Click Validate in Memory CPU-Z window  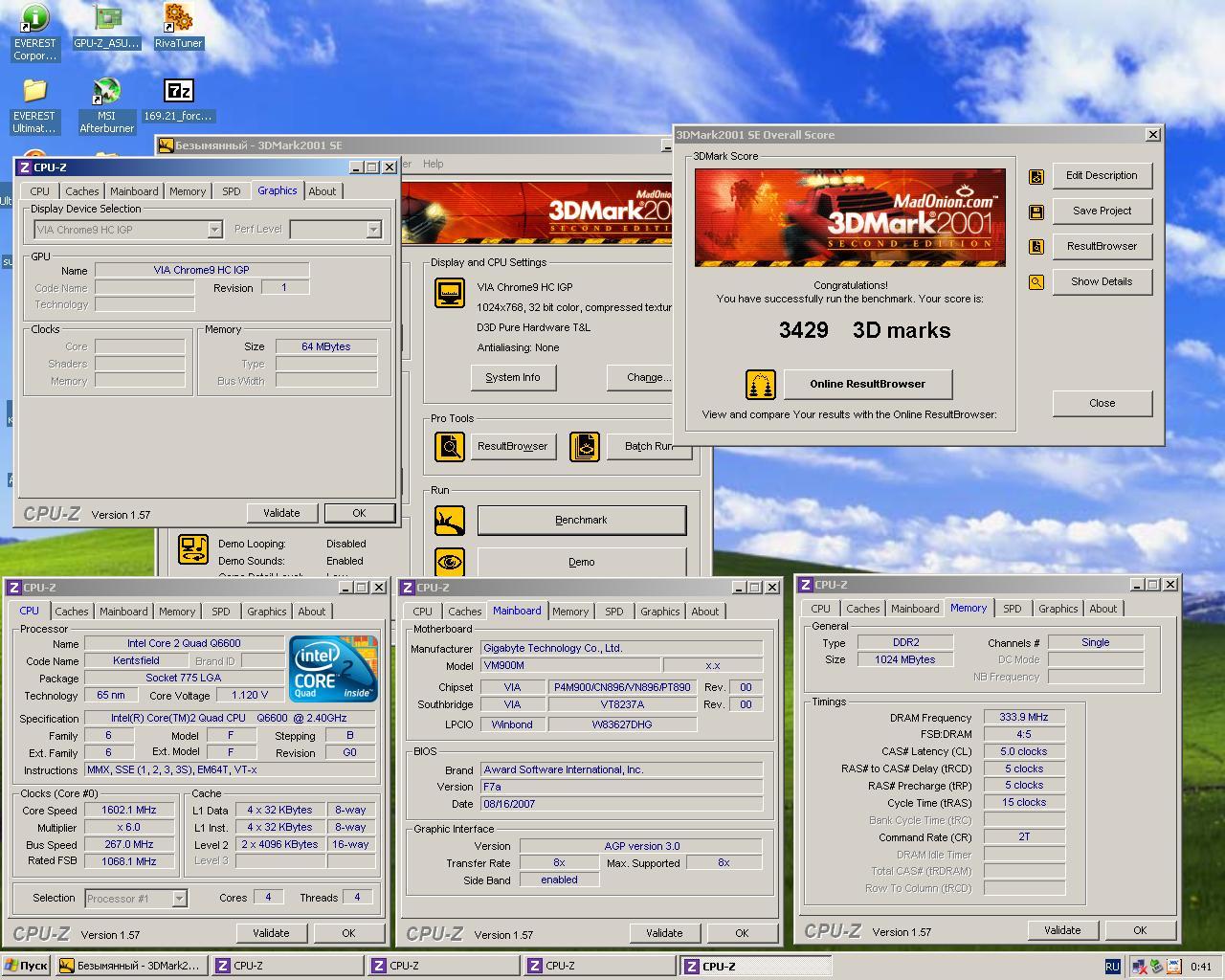tap(1062, 931)
